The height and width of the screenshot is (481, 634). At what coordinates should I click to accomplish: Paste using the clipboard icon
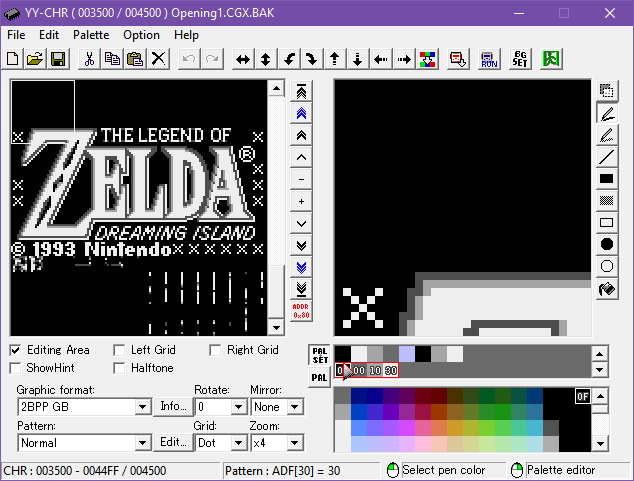[135, 59]
